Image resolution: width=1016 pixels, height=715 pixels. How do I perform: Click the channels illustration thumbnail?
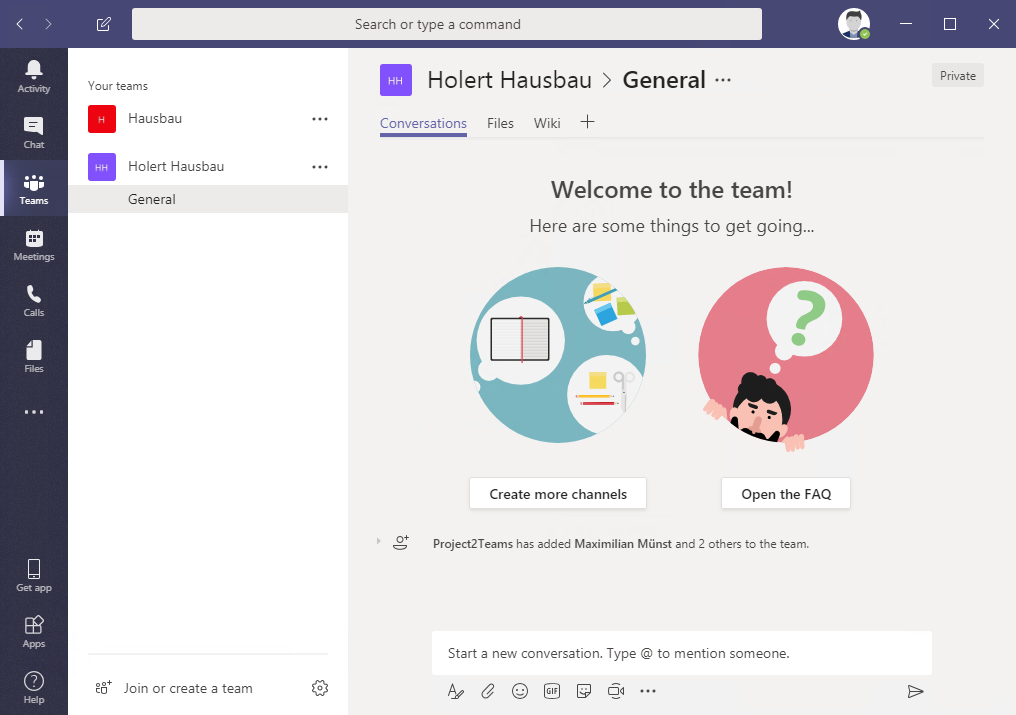click(557, 355)
